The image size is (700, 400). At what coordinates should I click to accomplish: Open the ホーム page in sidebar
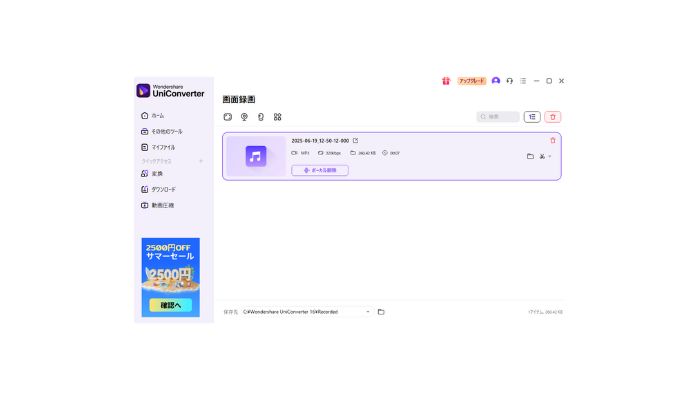click(x=153, y=116)
